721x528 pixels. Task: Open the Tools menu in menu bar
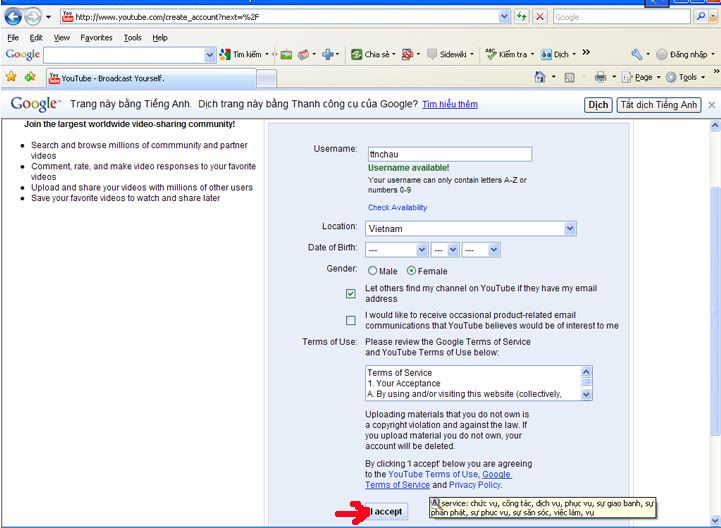click(132, 38)
